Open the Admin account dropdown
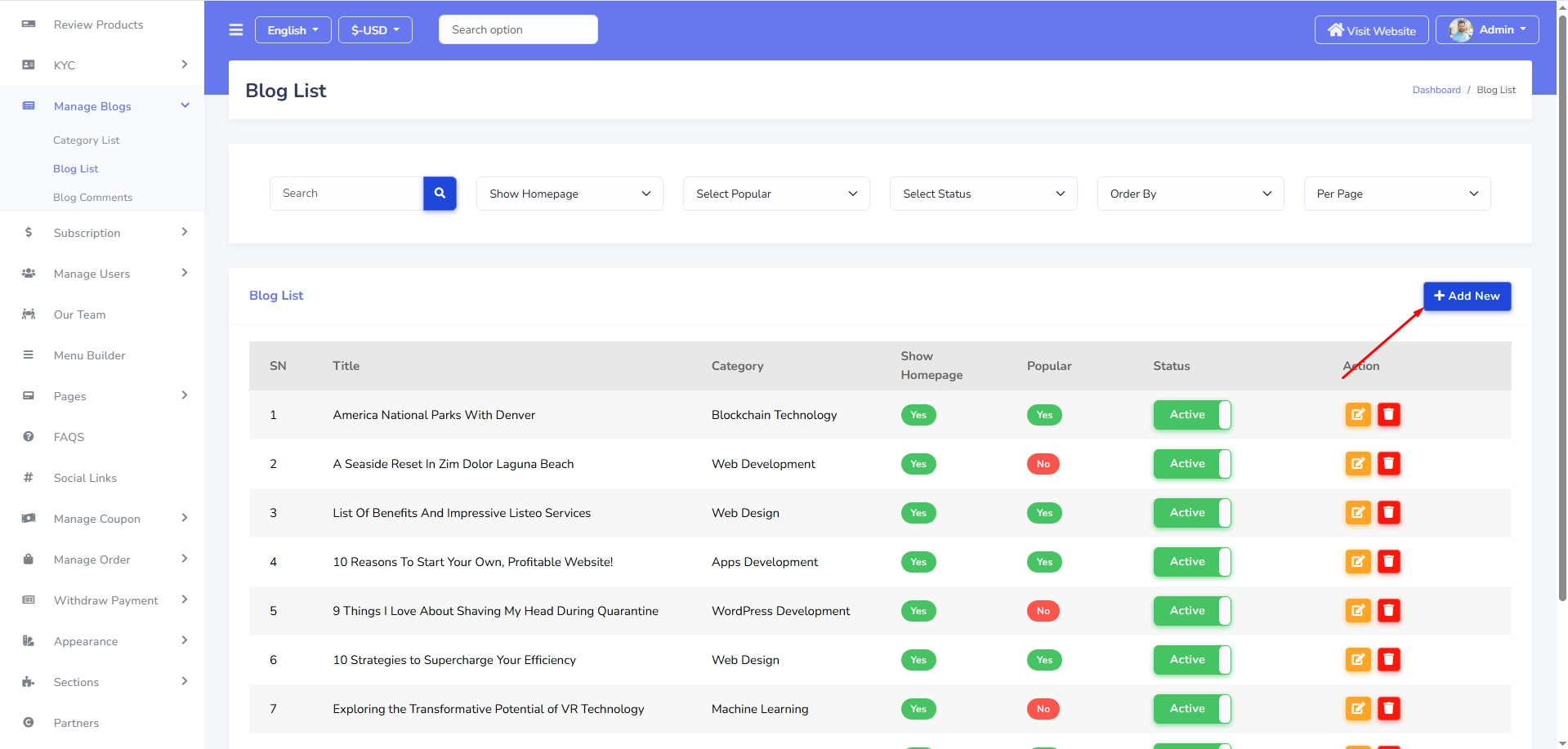 [x=1487, y=30]
